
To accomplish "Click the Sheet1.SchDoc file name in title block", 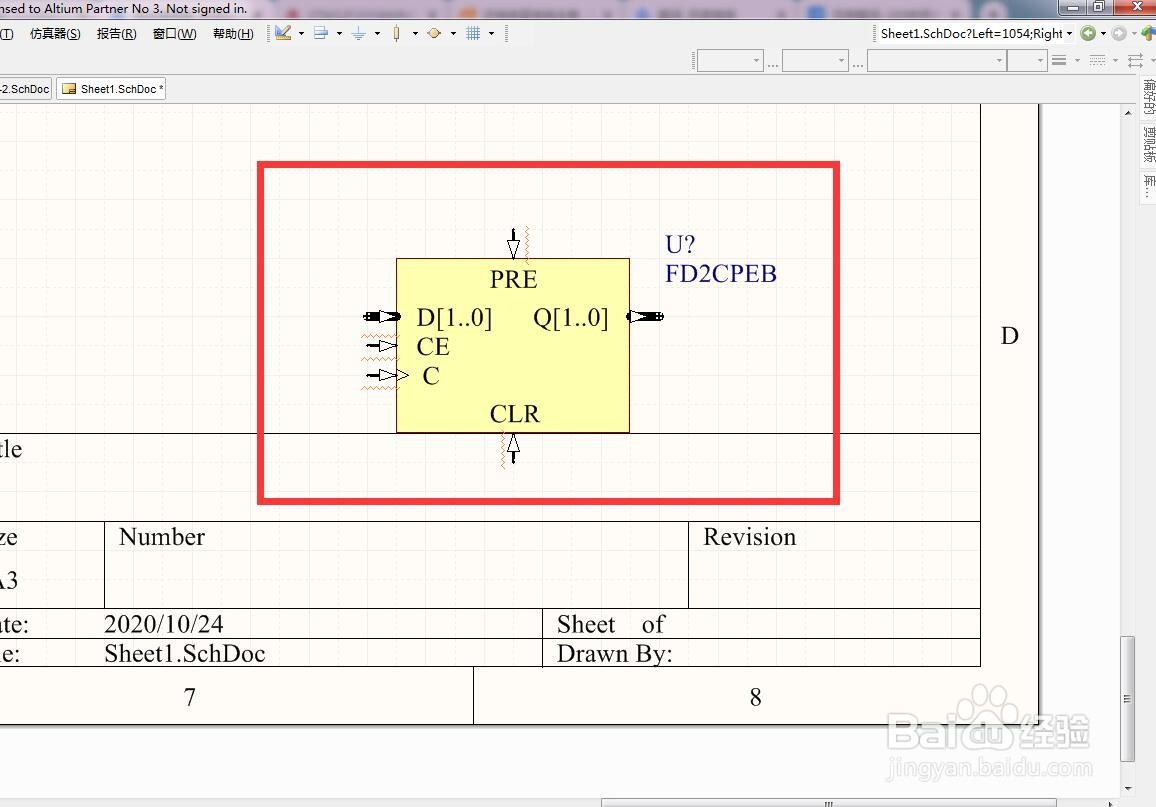I will (x=184, y=654).
